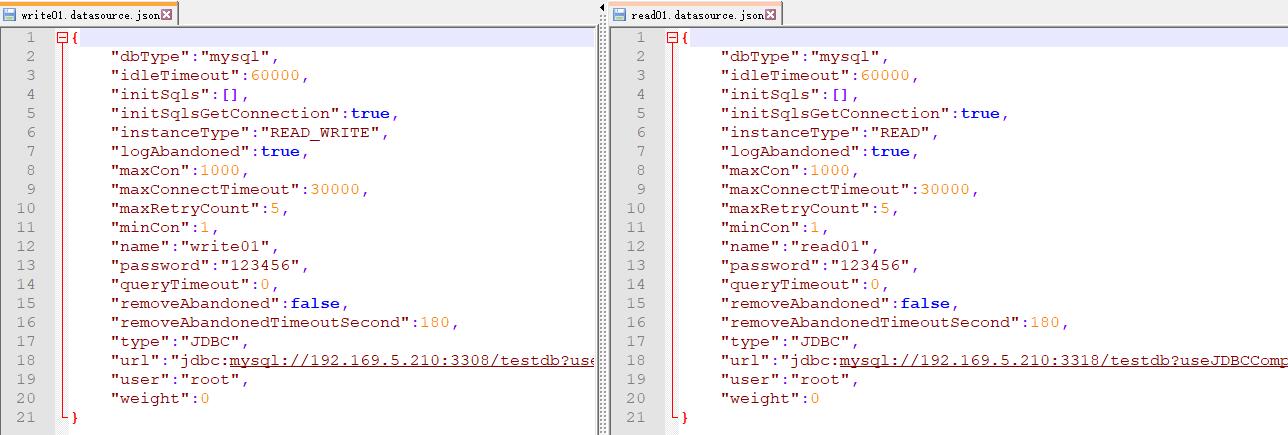Click the save icon on read01 tab

(x=620, y=15)
